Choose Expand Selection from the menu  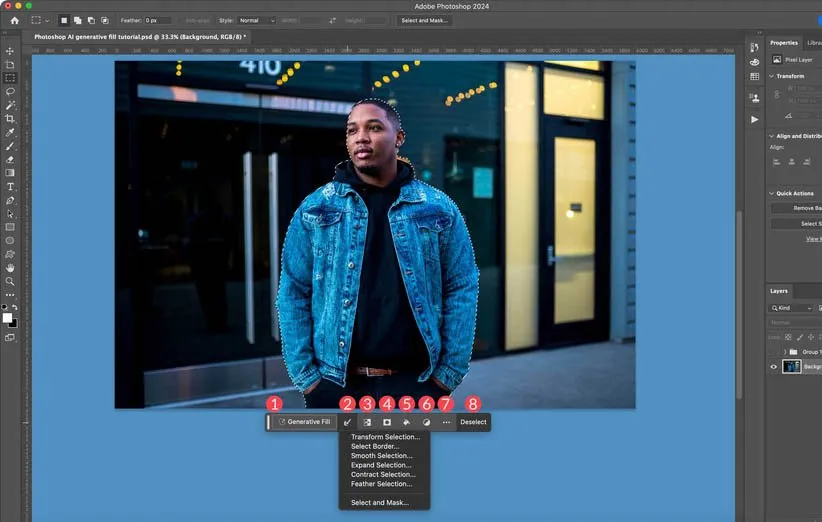click(381, 465)
